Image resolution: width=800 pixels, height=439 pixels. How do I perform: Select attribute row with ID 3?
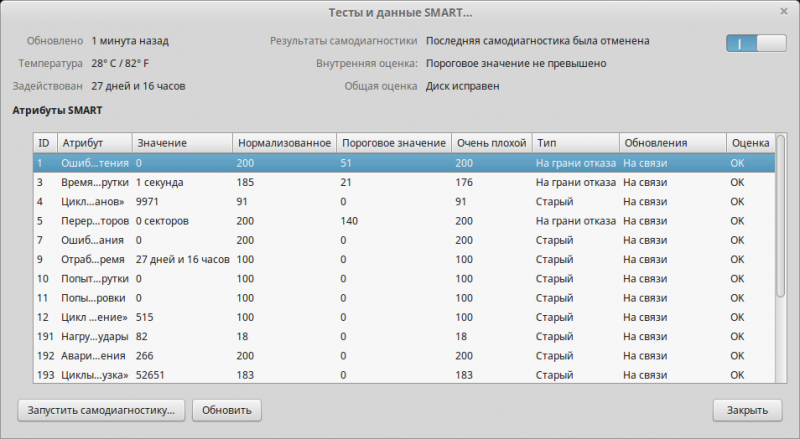pyautogui.click(x=400, y=182)
